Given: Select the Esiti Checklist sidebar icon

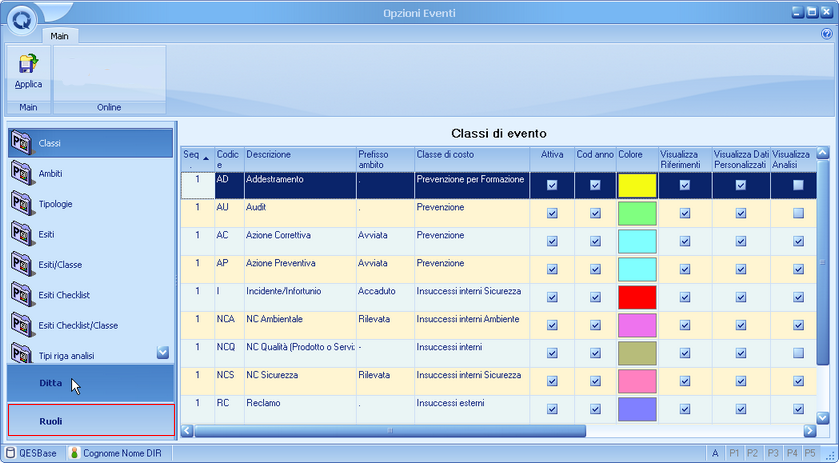Looking at the screenshot, I should pos(21,295).
